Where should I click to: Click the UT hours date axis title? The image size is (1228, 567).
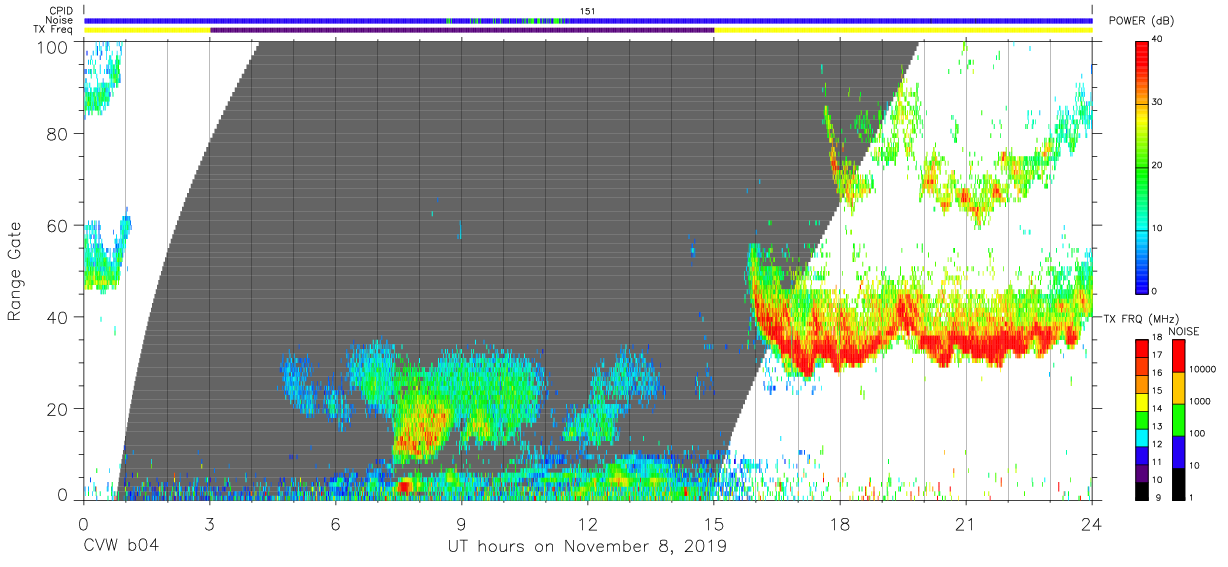click(587, 547)
